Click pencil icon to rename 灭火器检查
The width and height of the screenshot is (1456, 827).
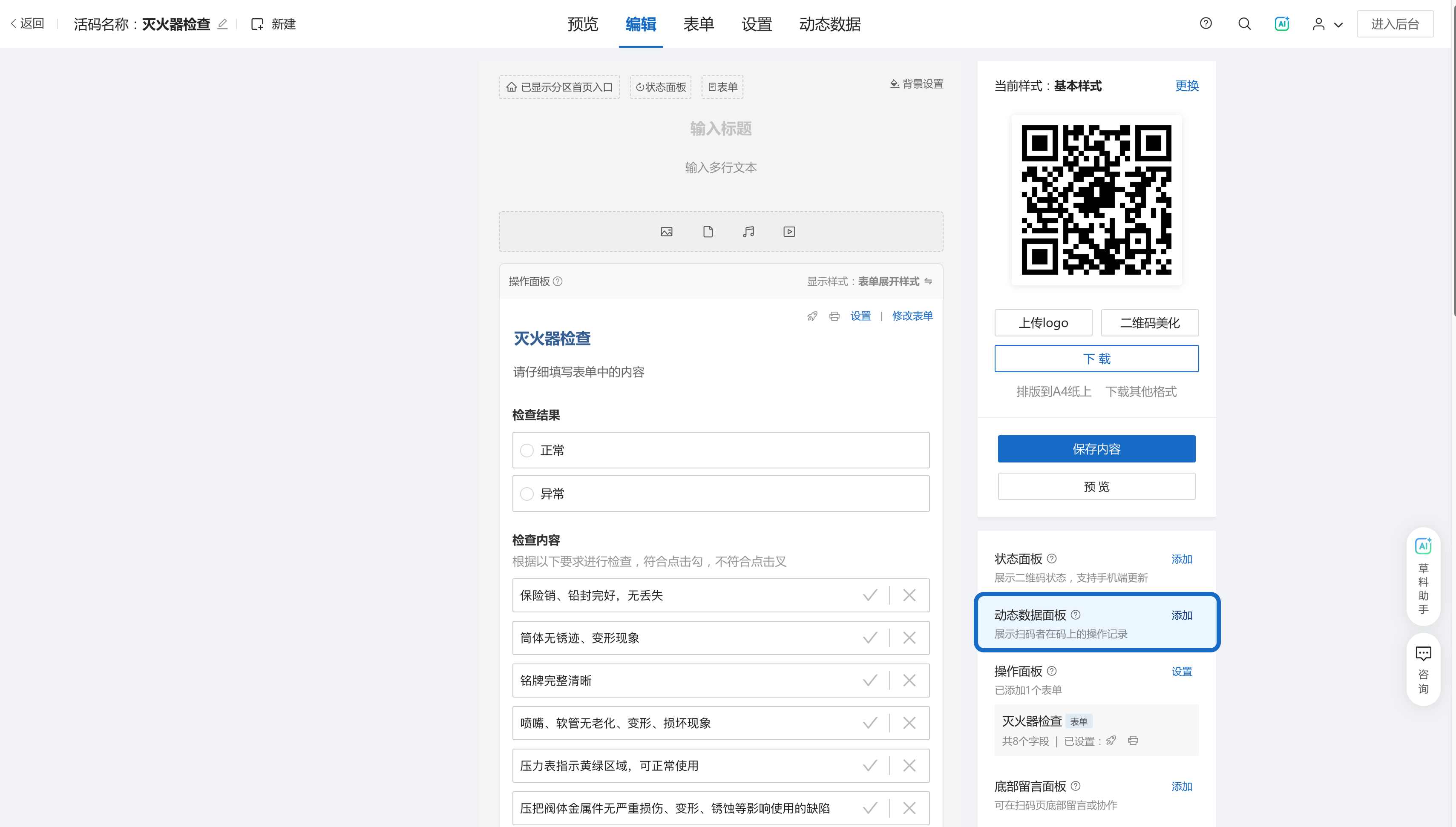223,24
